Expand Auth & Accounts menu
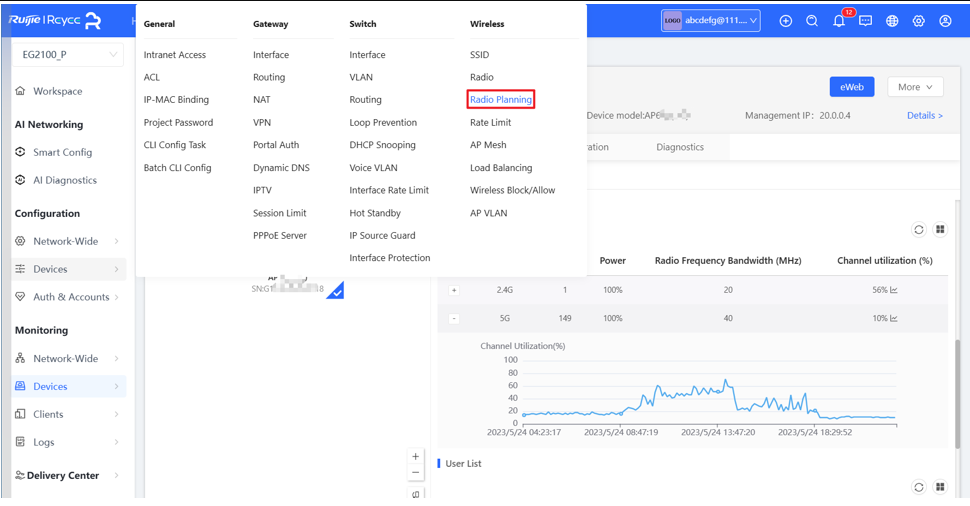 [68, 297]
